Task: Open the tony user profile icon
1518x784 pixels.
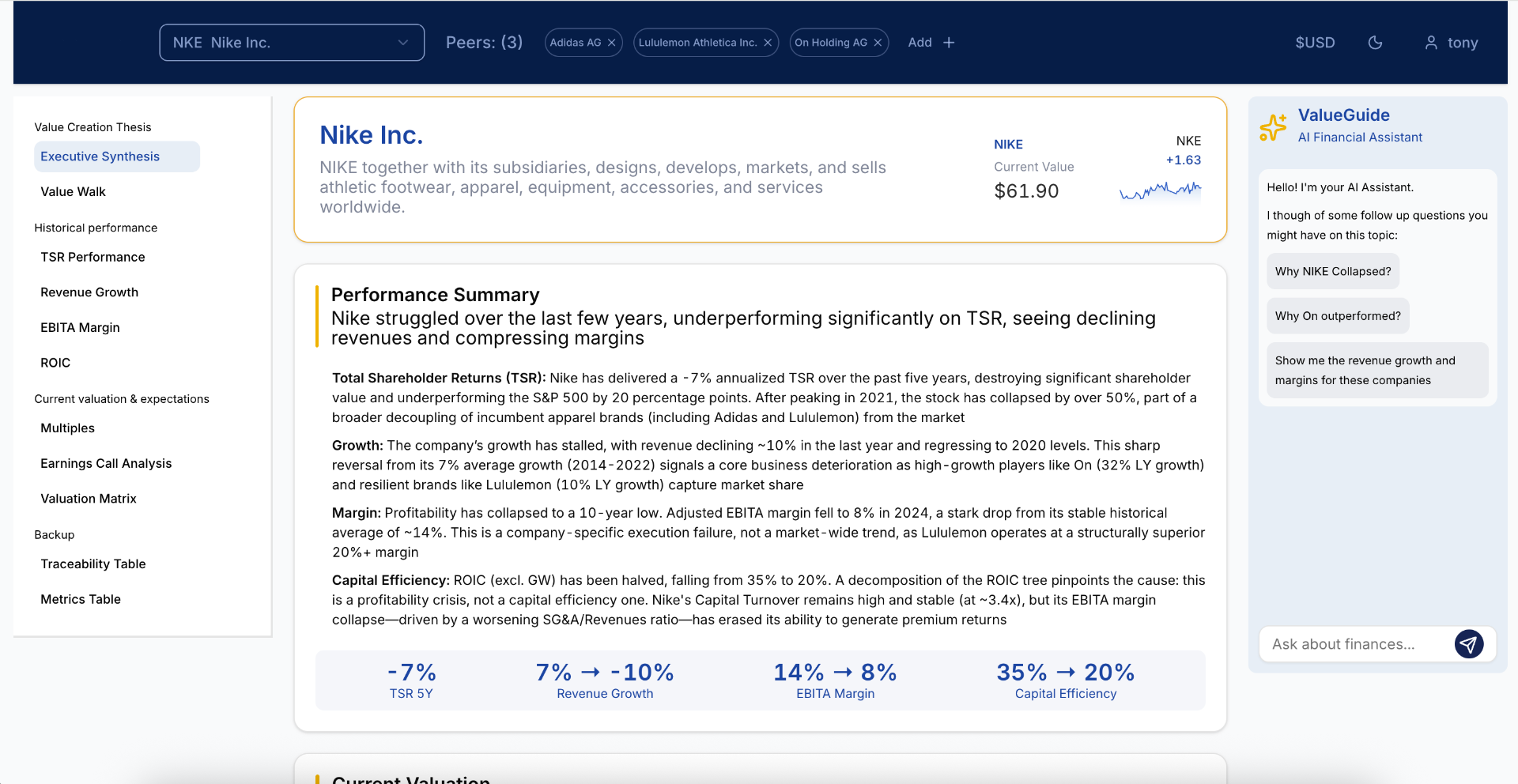Action: click(1431, 43)
